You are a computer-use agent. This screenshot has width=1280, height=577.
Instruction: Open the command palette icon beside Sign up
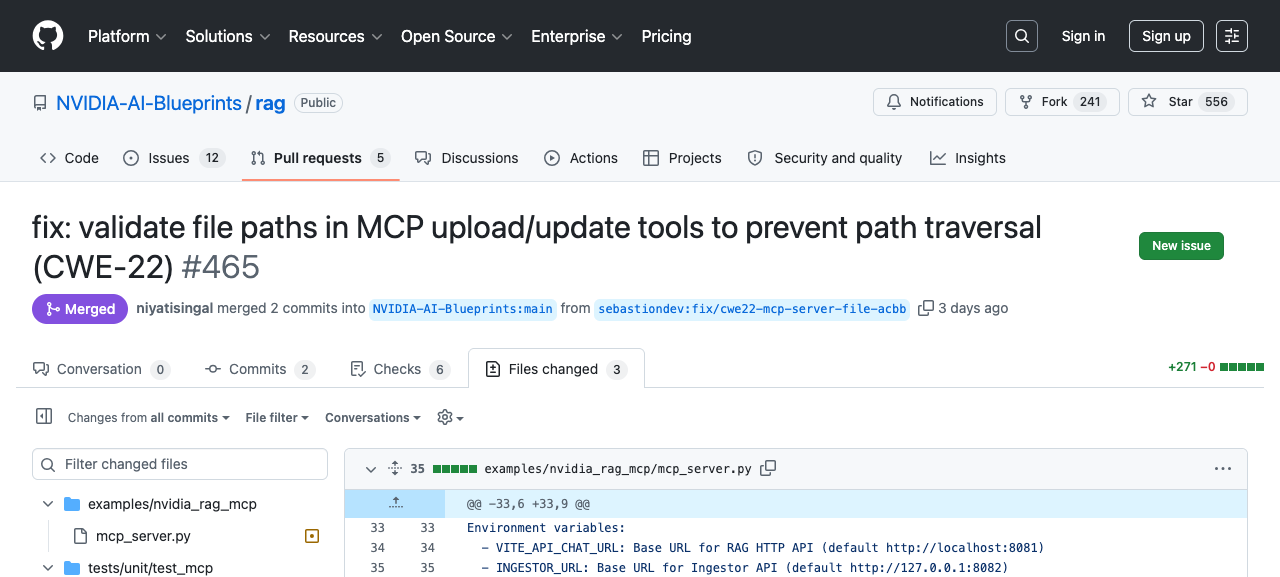(1231, 35)
